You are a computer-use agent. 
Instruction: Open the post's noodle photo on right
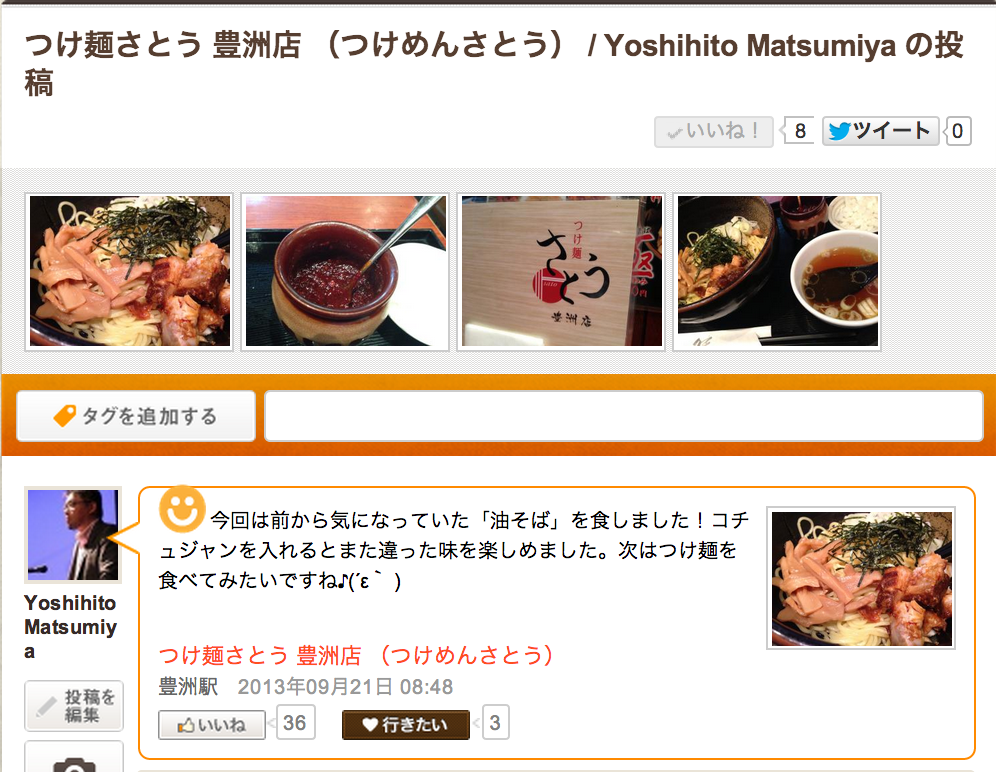click(x=861, y=578)
